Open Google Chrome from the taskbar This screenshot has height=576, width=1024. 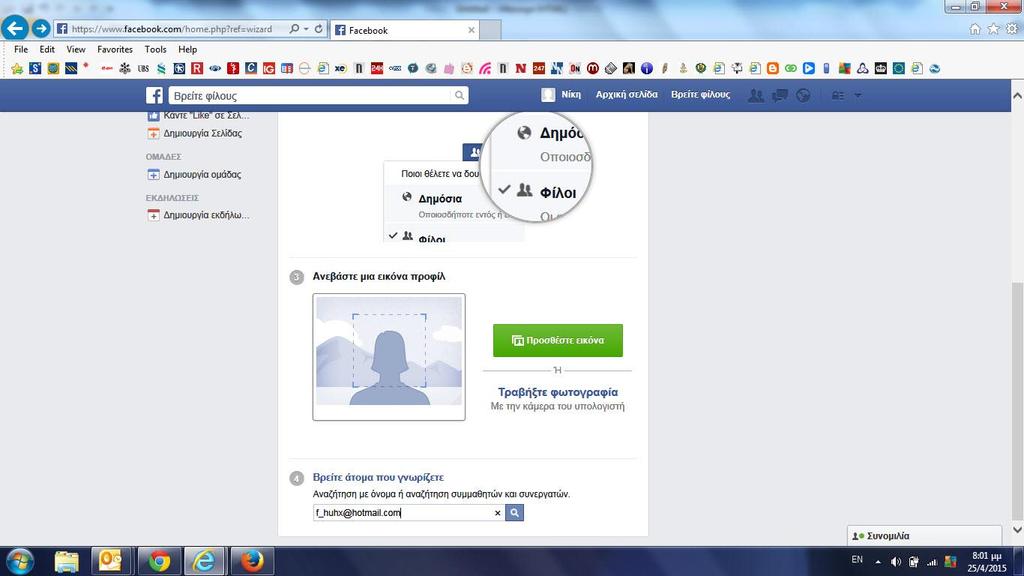pyautogui.click(x=158, y=561)
